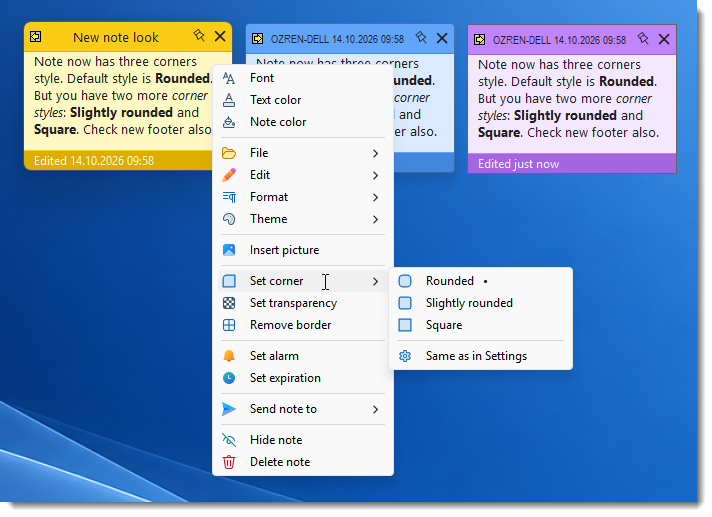
Task: Click the File folder icon
Action: tap(229, 153)
